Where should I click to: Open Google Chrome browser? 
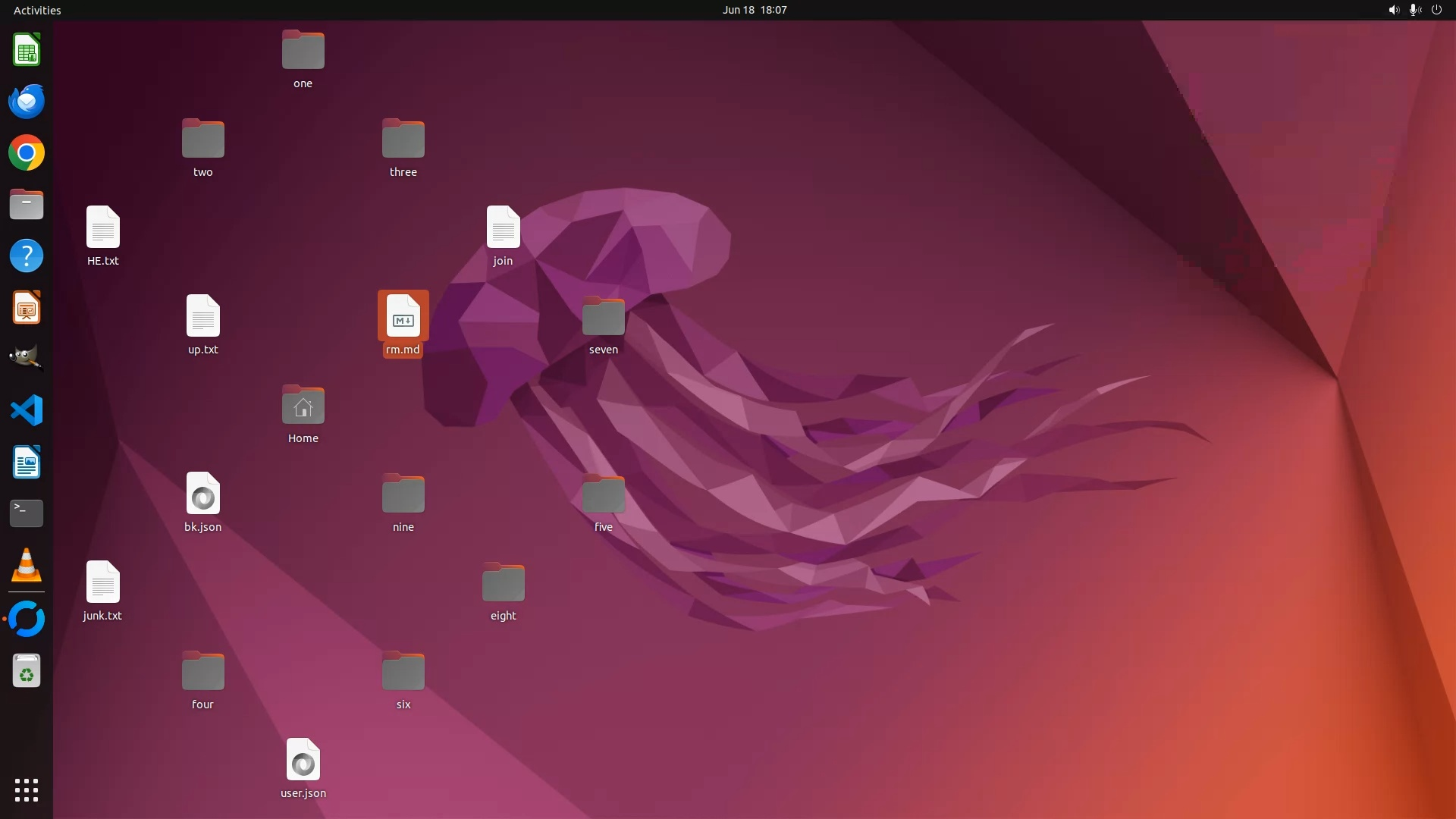click(27, 153)
